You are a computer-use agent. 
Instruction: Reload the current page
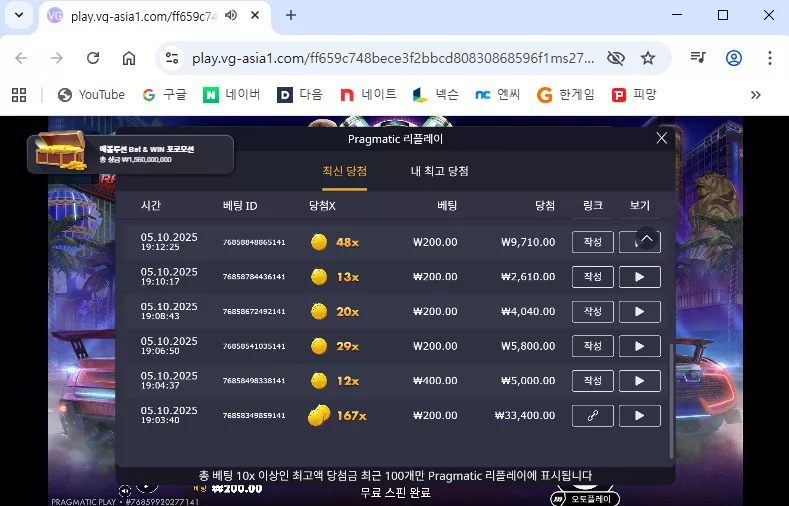point(93,58)
